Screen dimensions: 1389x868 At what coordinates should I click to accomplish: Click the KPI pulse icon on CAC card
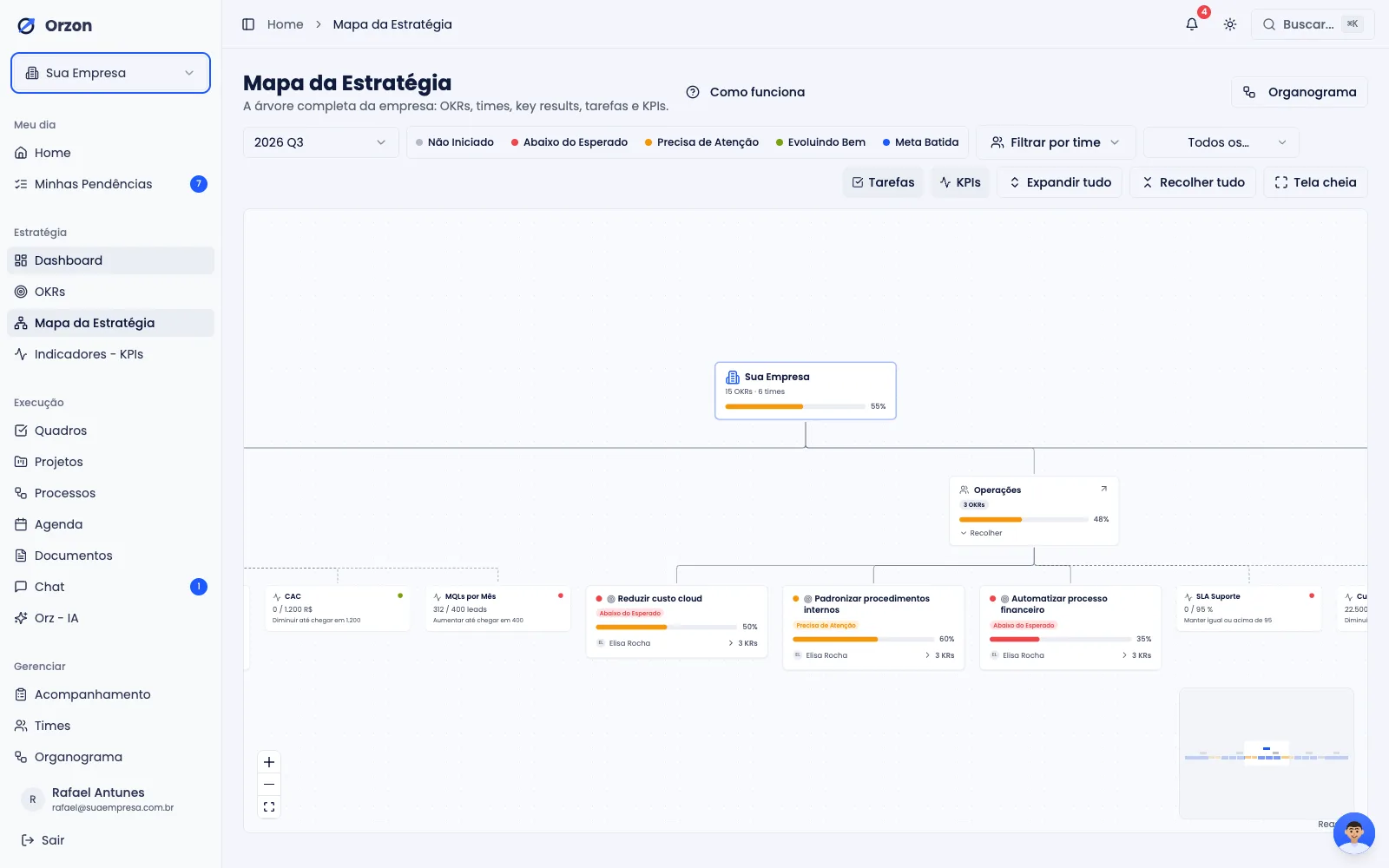coord(277,597)
